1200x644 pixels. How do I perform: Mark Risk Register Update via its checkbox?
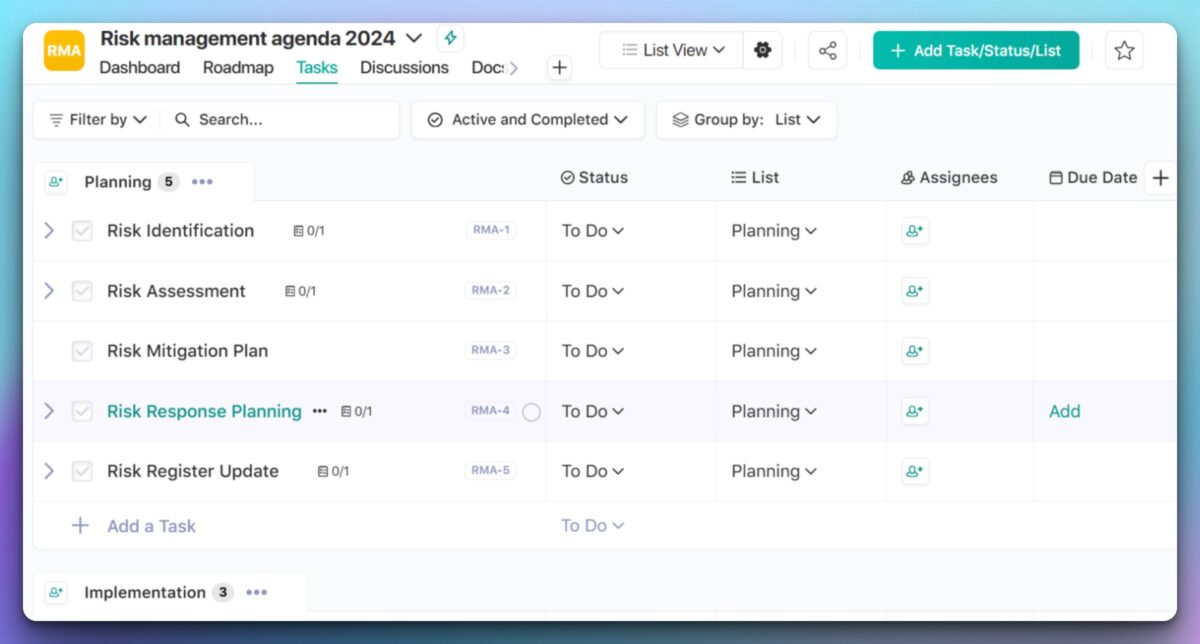[81, 471]
